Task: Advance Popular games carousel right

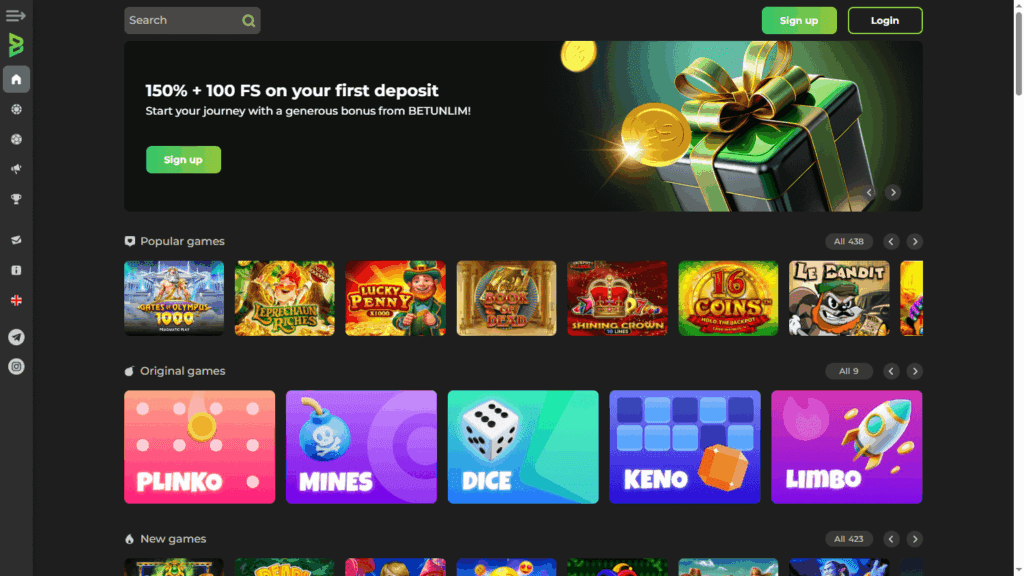Action: (914, 242)
